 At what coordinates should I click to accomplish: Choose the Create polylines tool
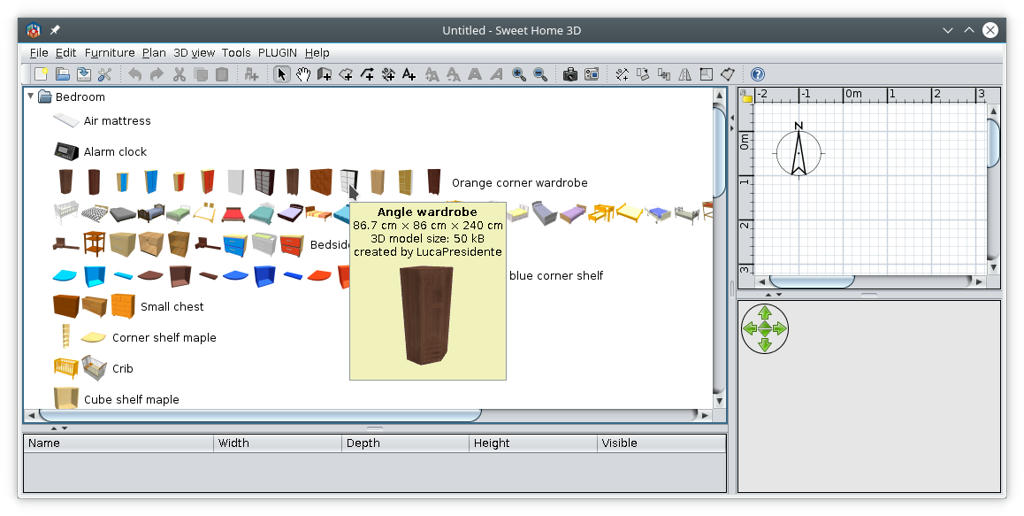click(368, 74)
